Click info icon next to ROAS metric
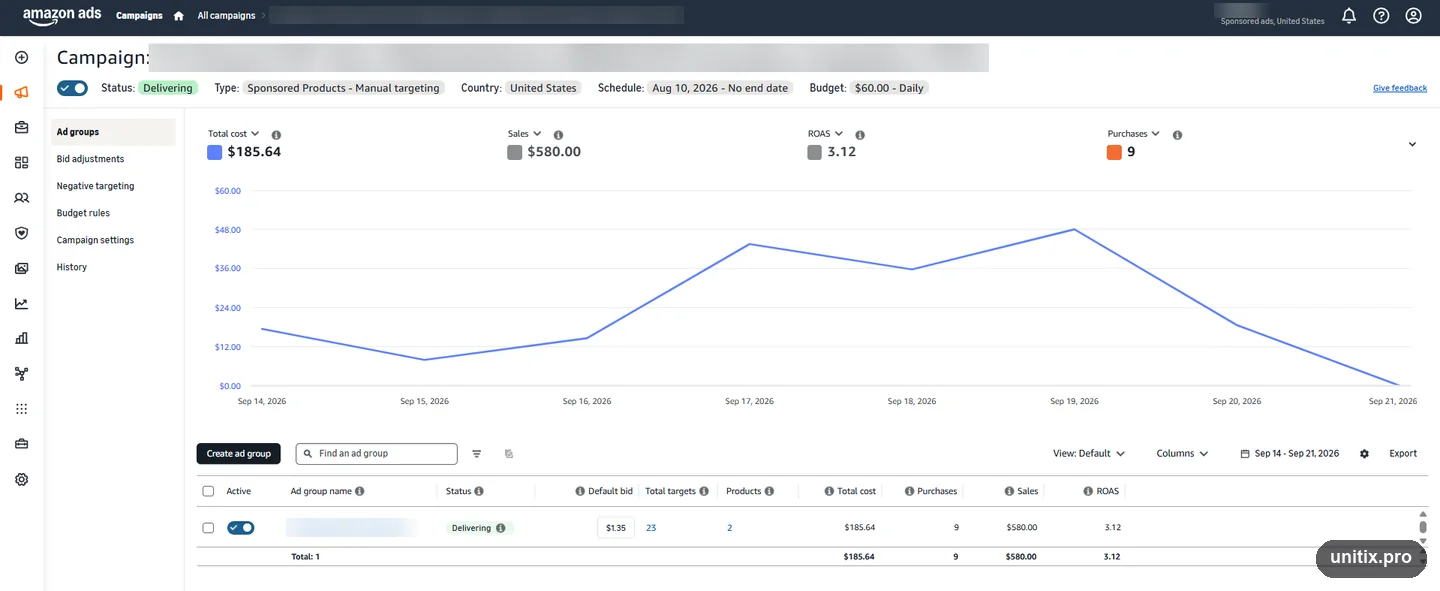 (860, 135)
